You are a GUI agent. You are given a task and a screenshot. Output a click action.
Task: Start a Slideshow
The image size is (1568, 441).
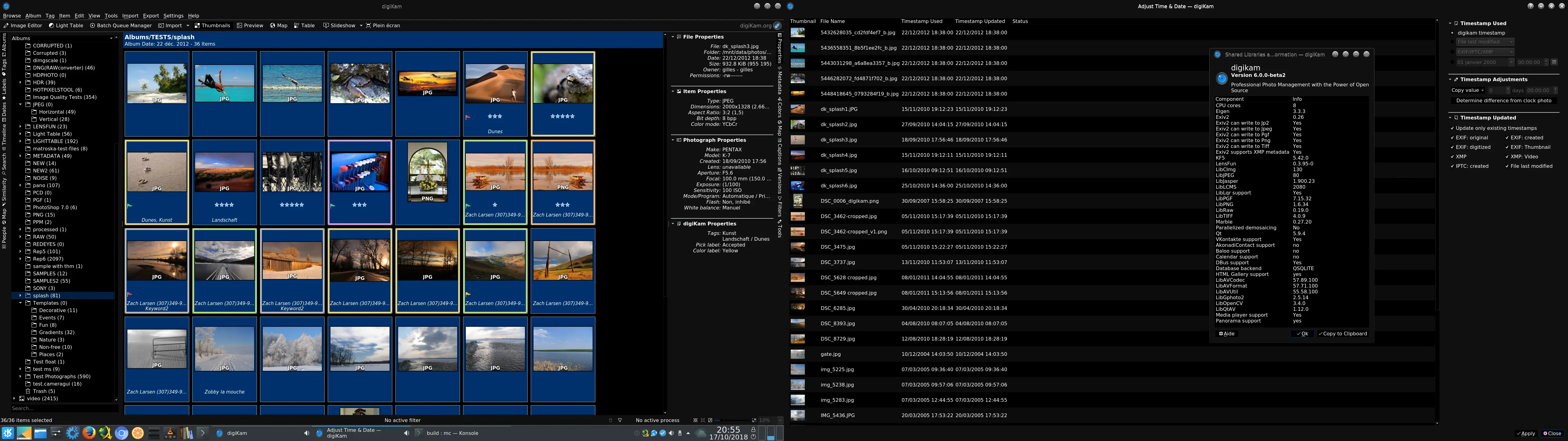(338, 25)
